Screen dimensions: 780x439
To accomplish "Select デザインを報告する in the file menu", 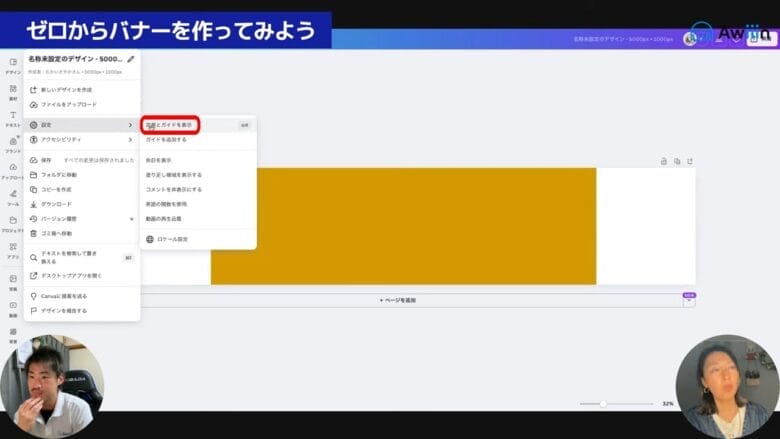I will [x=82, y=311].
